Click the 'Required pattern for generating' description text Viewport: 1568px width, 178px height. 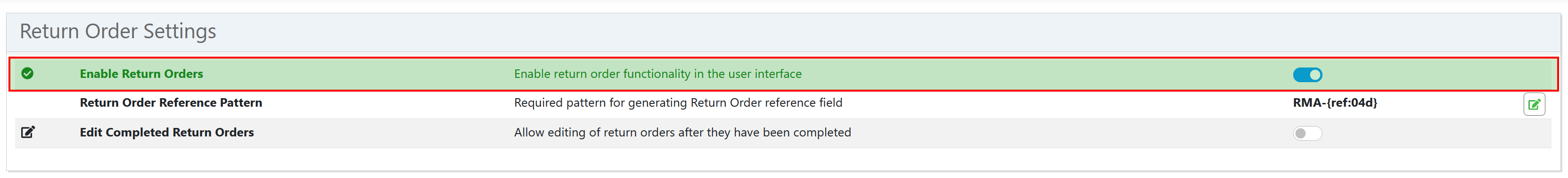(678, 102)
